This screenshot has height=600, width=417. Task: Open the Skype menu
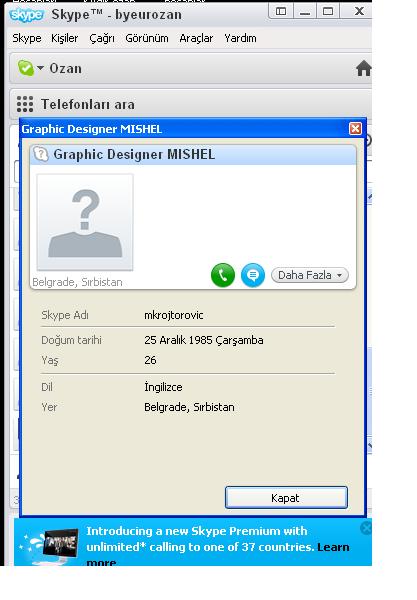(x=27, y=38)
